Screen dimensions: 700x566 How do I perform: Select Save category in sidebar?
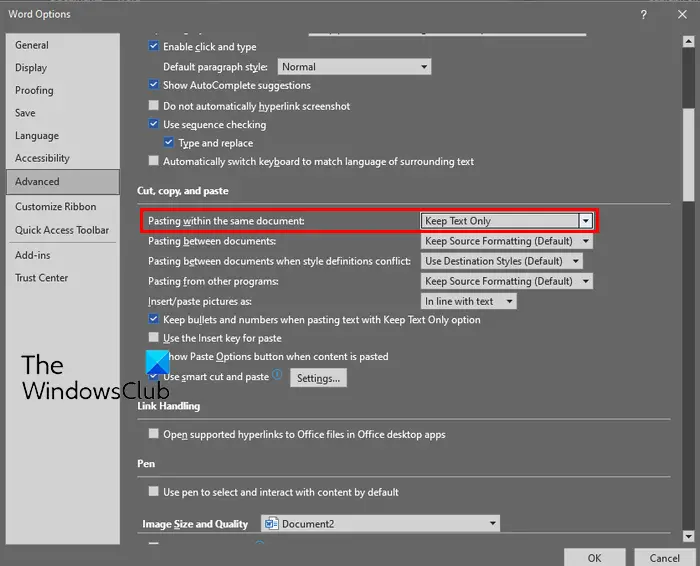click(63, 113)
